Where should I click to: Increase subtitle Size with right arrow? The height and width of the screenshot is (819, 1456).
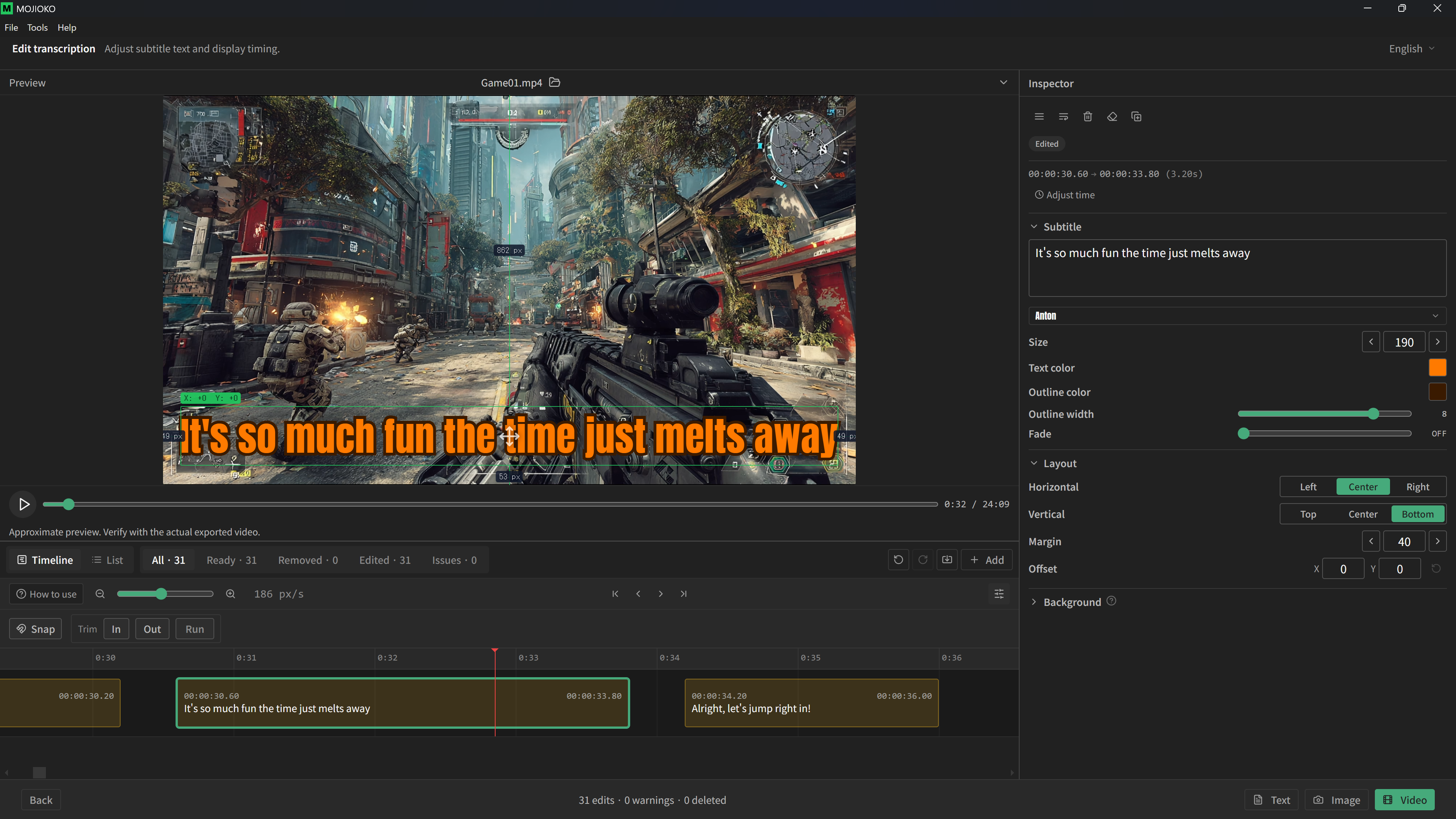click(1437, 342)
